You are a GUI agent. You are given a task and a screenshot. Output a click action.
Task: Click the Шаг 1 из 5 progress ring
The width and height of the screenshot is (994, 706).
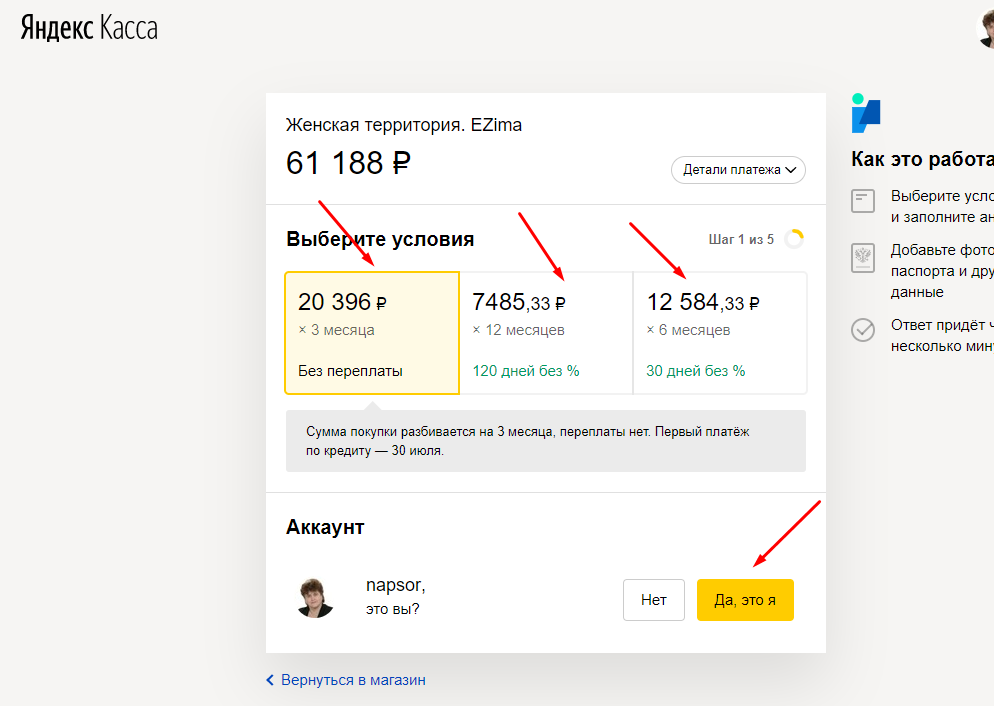click(794, 240)
